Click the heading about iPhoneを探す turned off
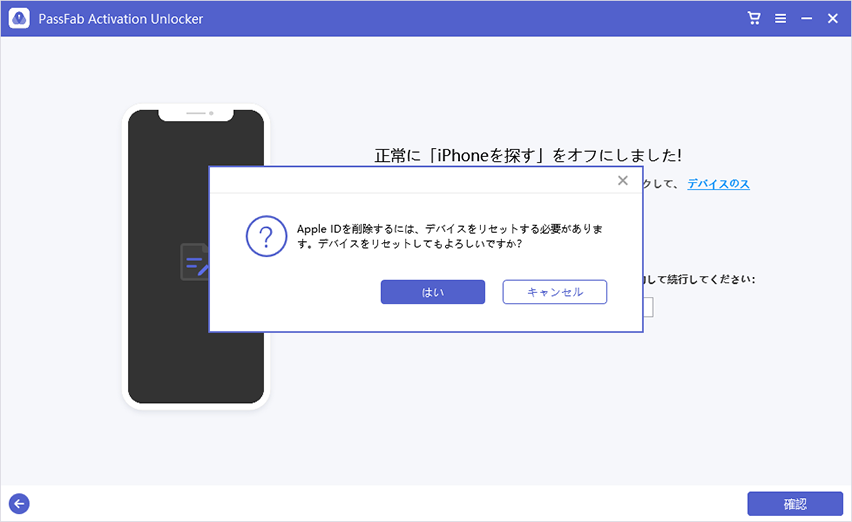 (528, 155)
